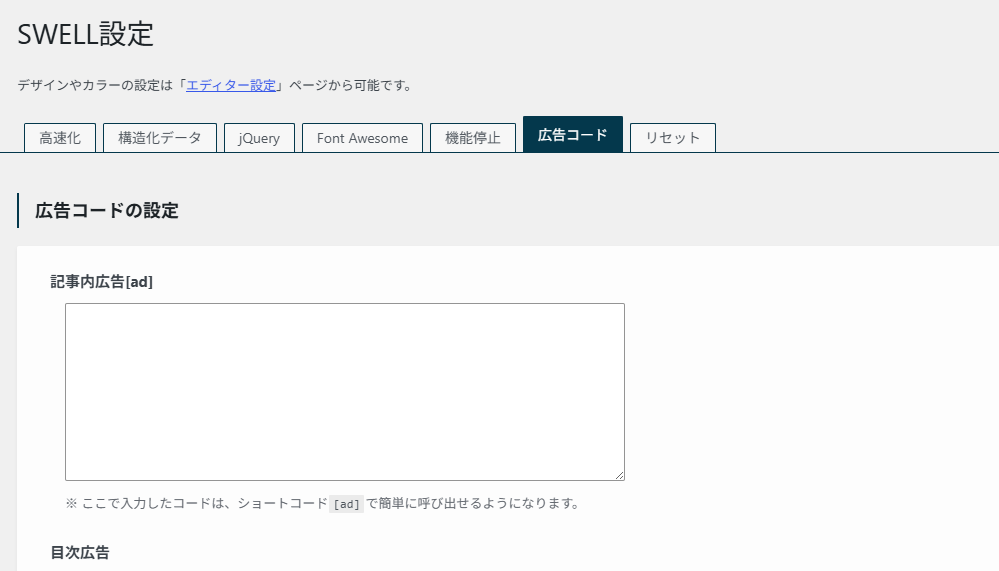Switch to the 構造化データ tab
The width and height of the screenshot is (999, 571).
pyautogui.click(x=160, y=138)
